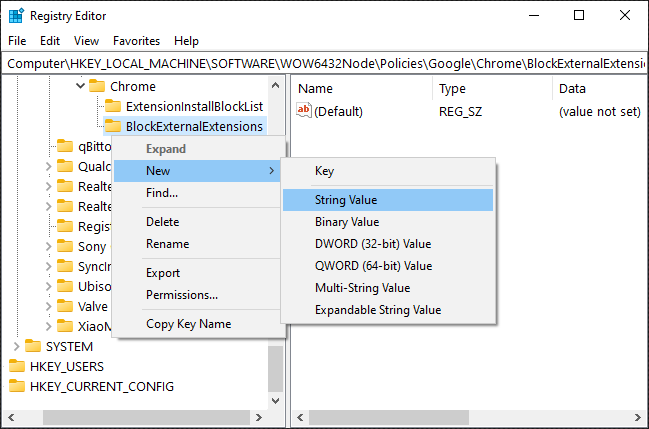Expand the SYSTEM key node

pyautogui.click(x=16, y=346)
